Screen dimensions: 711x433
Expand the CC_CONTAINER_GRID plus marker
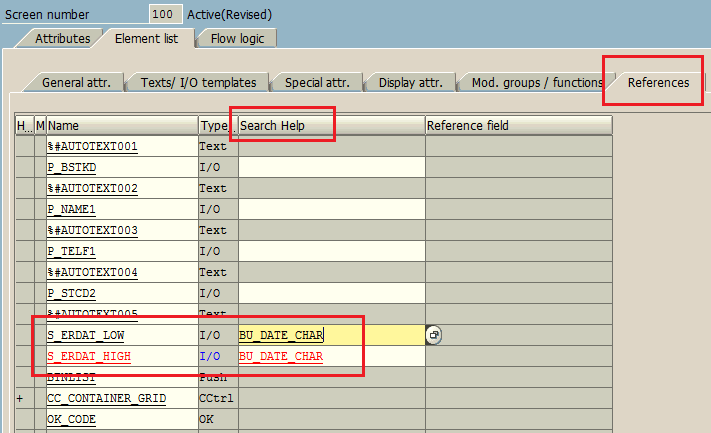coord(19,398)
